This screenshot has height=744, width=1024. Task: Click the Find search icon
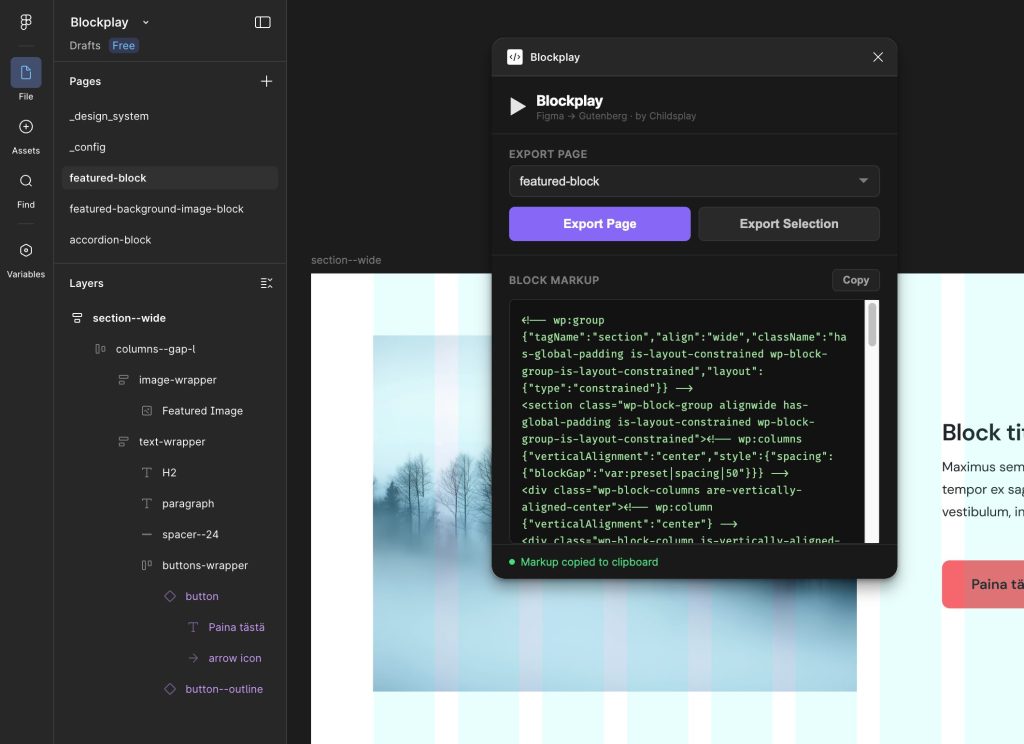tap(26, 181)
